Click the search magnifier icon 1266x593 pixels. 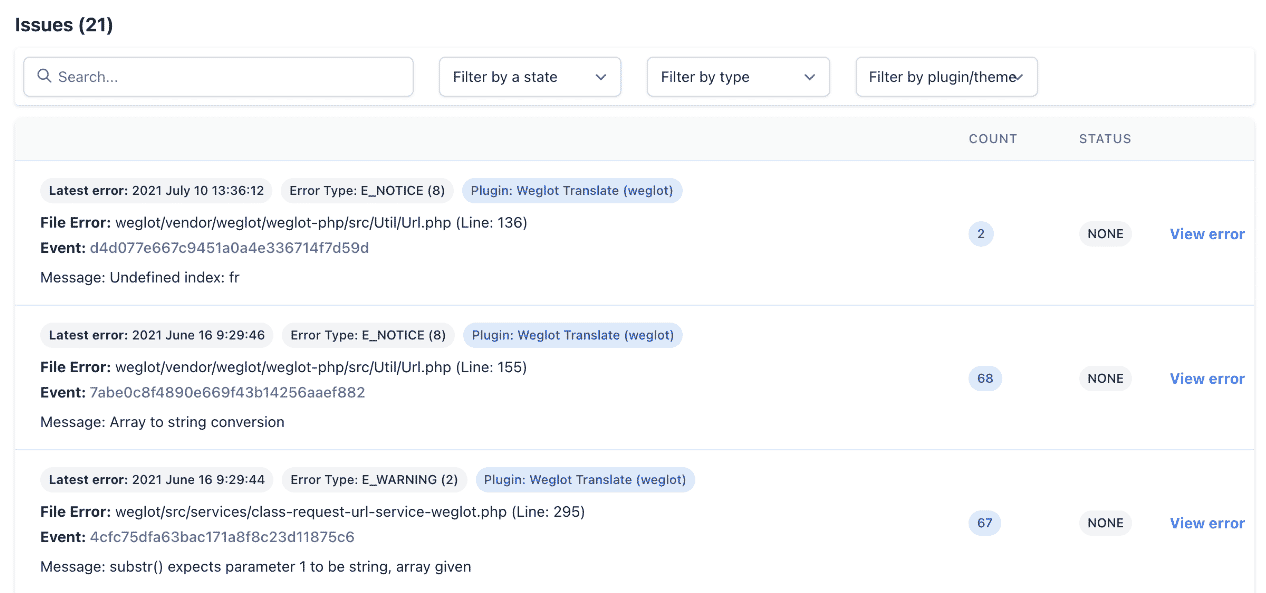pos(44,76)
